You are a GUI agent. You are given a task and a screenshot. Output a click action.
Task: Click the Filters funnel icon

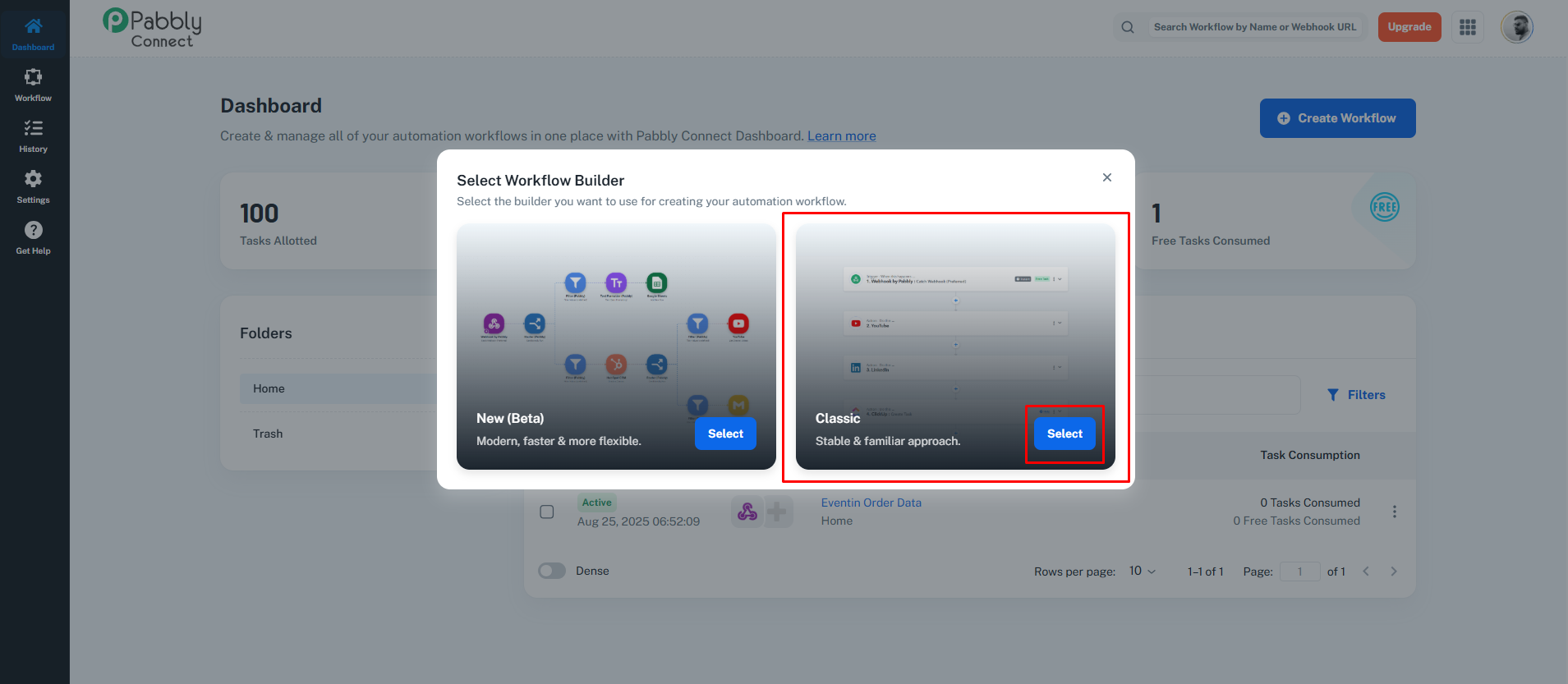coord(1333,395)
